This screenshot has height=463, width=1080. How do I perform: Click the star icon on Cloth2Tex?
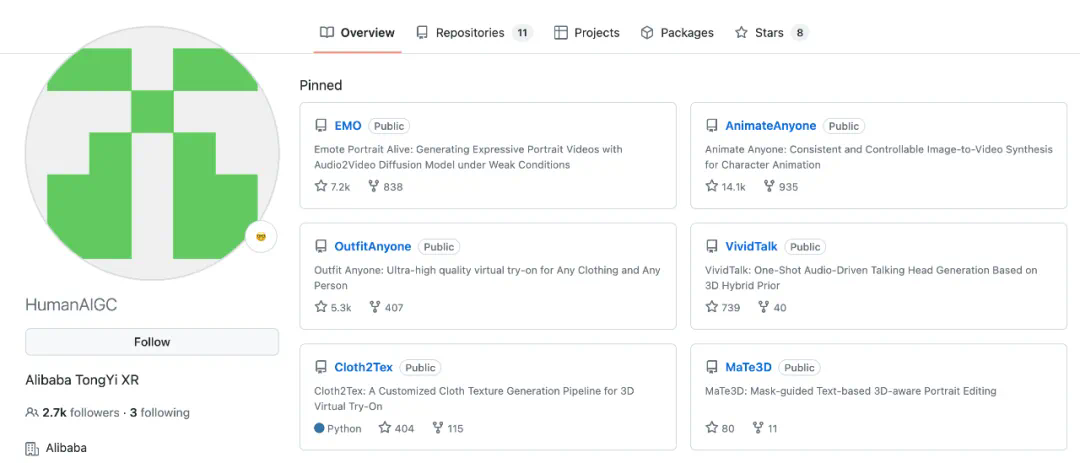[x=385, y=428]
